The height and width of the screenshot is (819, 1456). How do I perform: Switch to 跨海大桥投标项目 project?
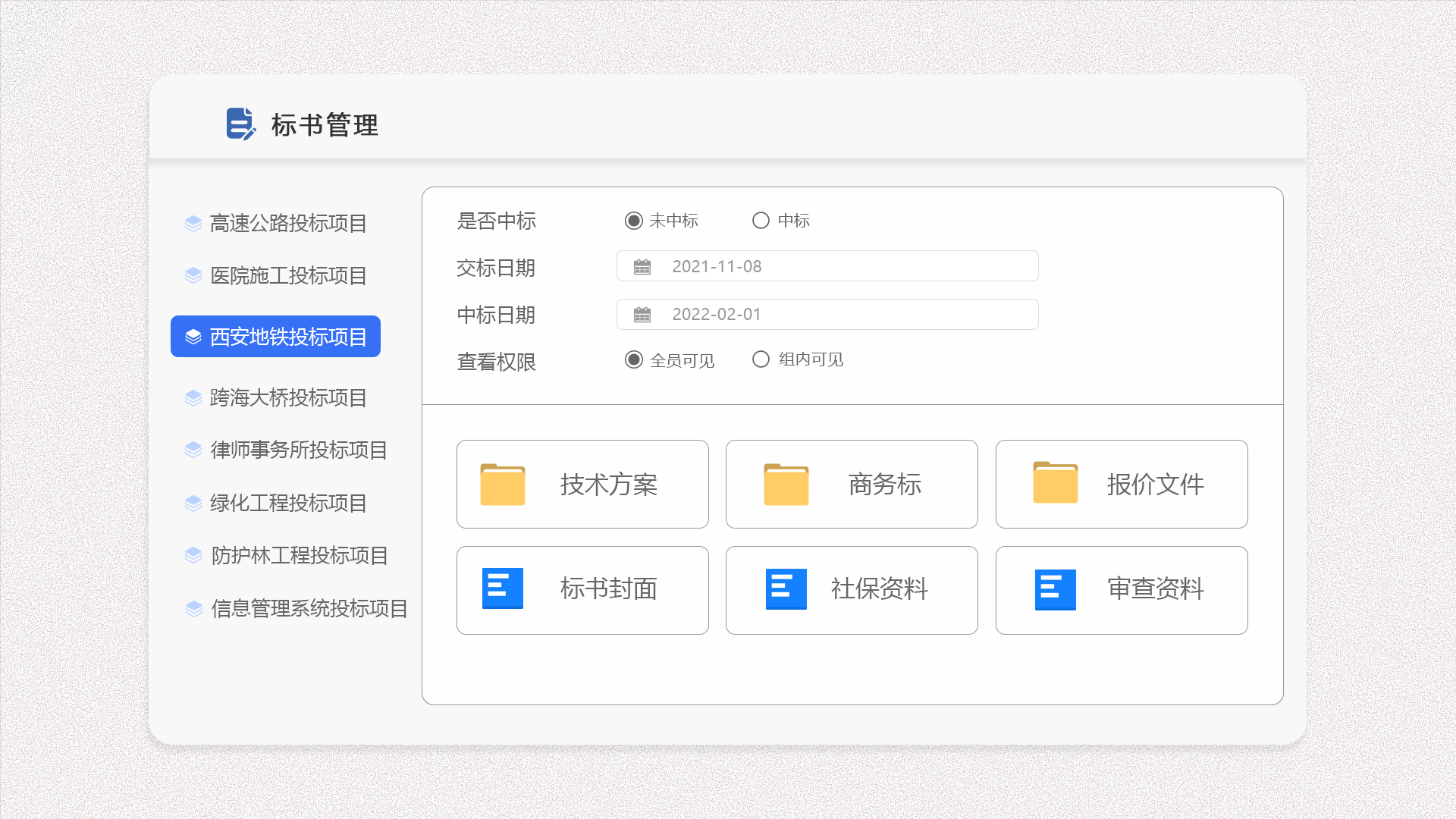287,398
